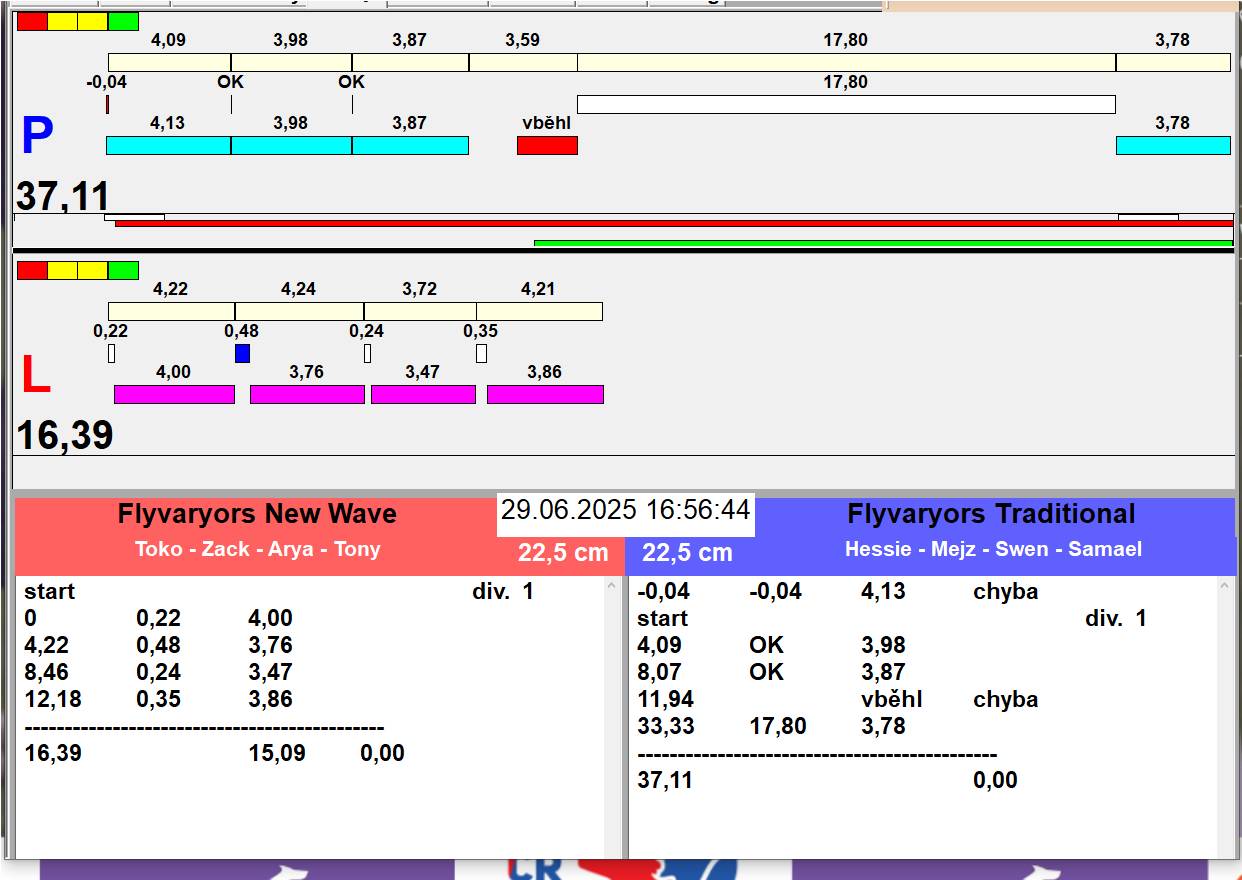
Task: Select the blue 0,48 pass indicator square
Action: coord(242,353)
